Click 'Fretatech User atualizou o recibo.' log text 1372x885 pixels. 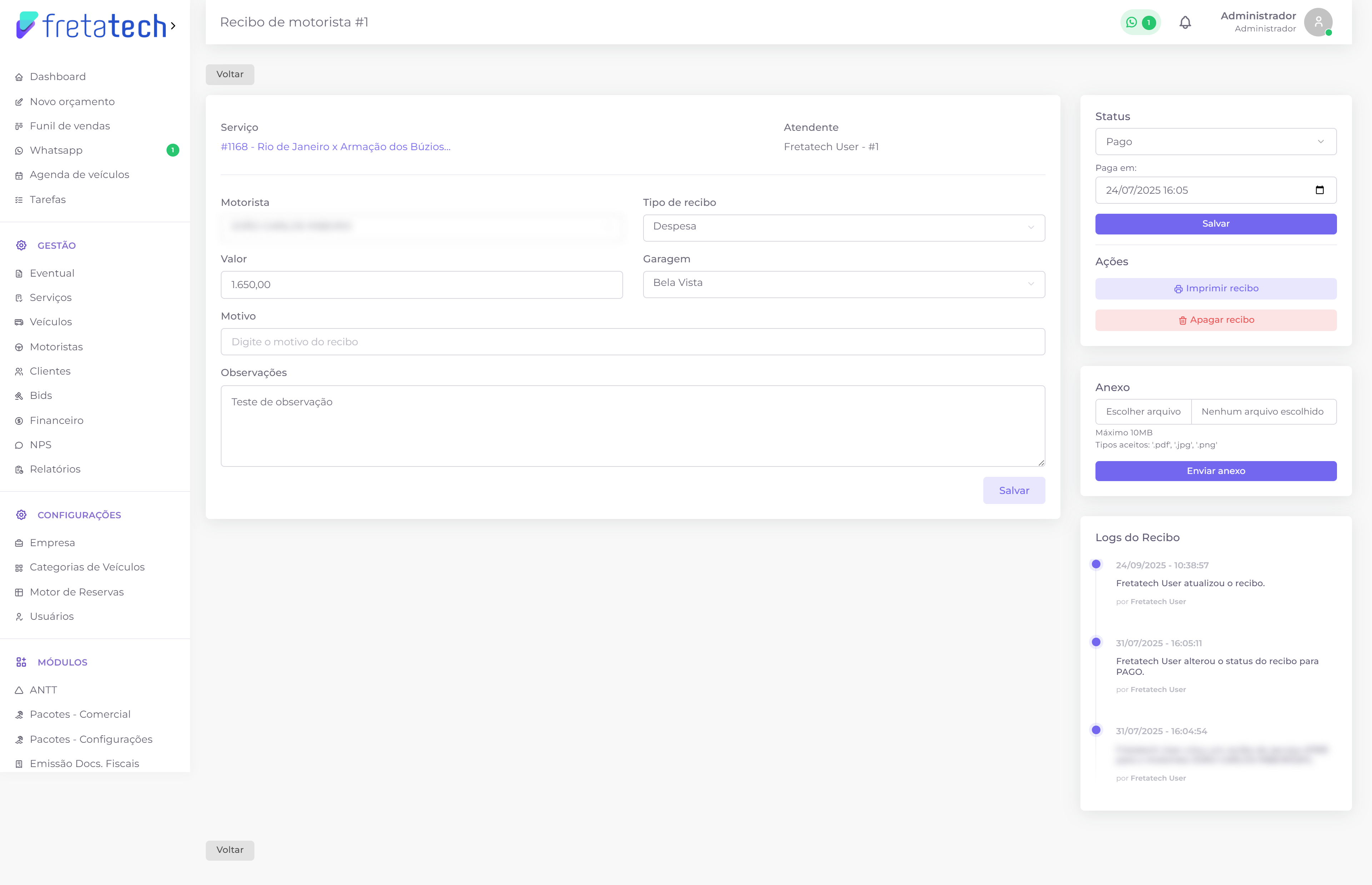pos(1190,583)
